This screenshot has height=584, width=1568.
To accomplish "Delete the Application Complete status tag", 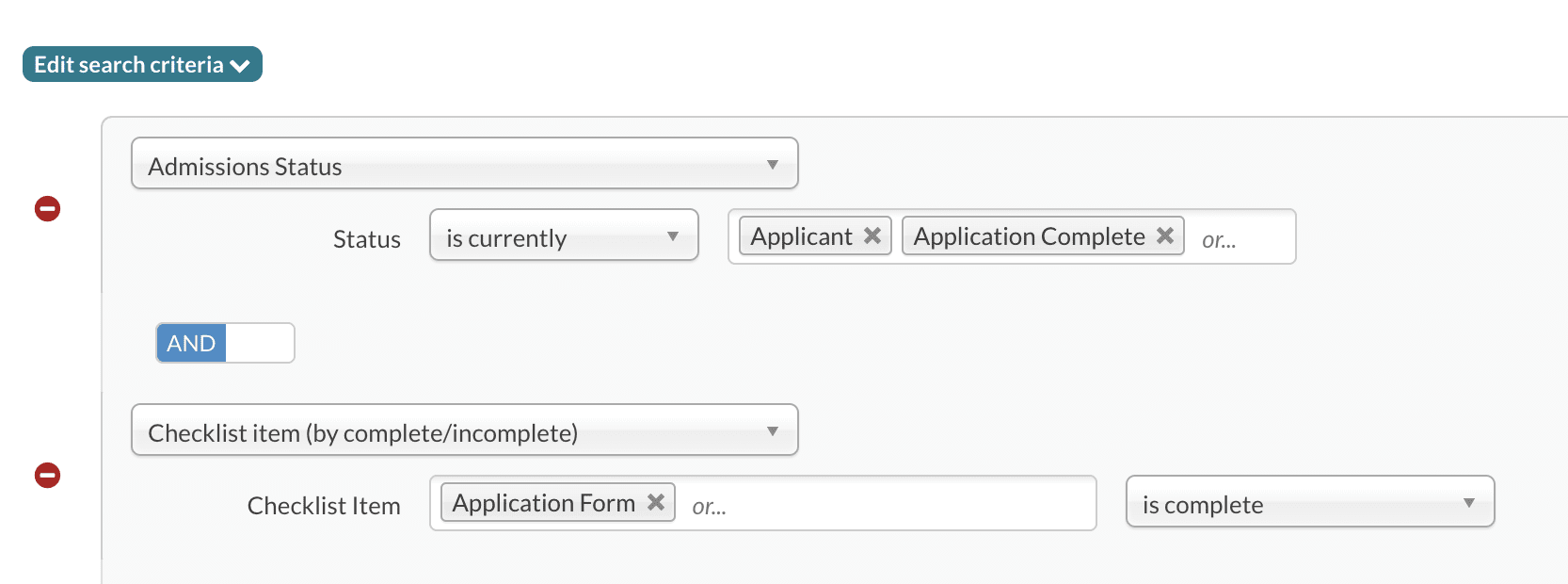I will coord(1165,235).
